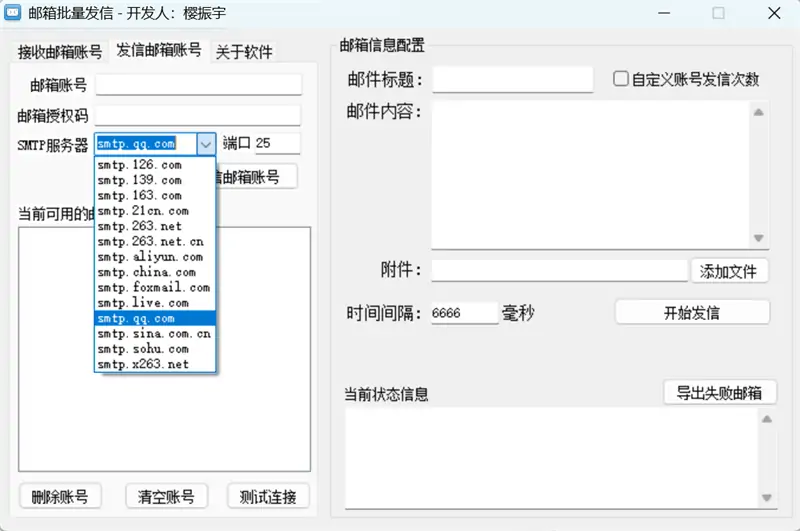Click the 测试连接 button
800x531 pixels.
click(x=268, y=496)
